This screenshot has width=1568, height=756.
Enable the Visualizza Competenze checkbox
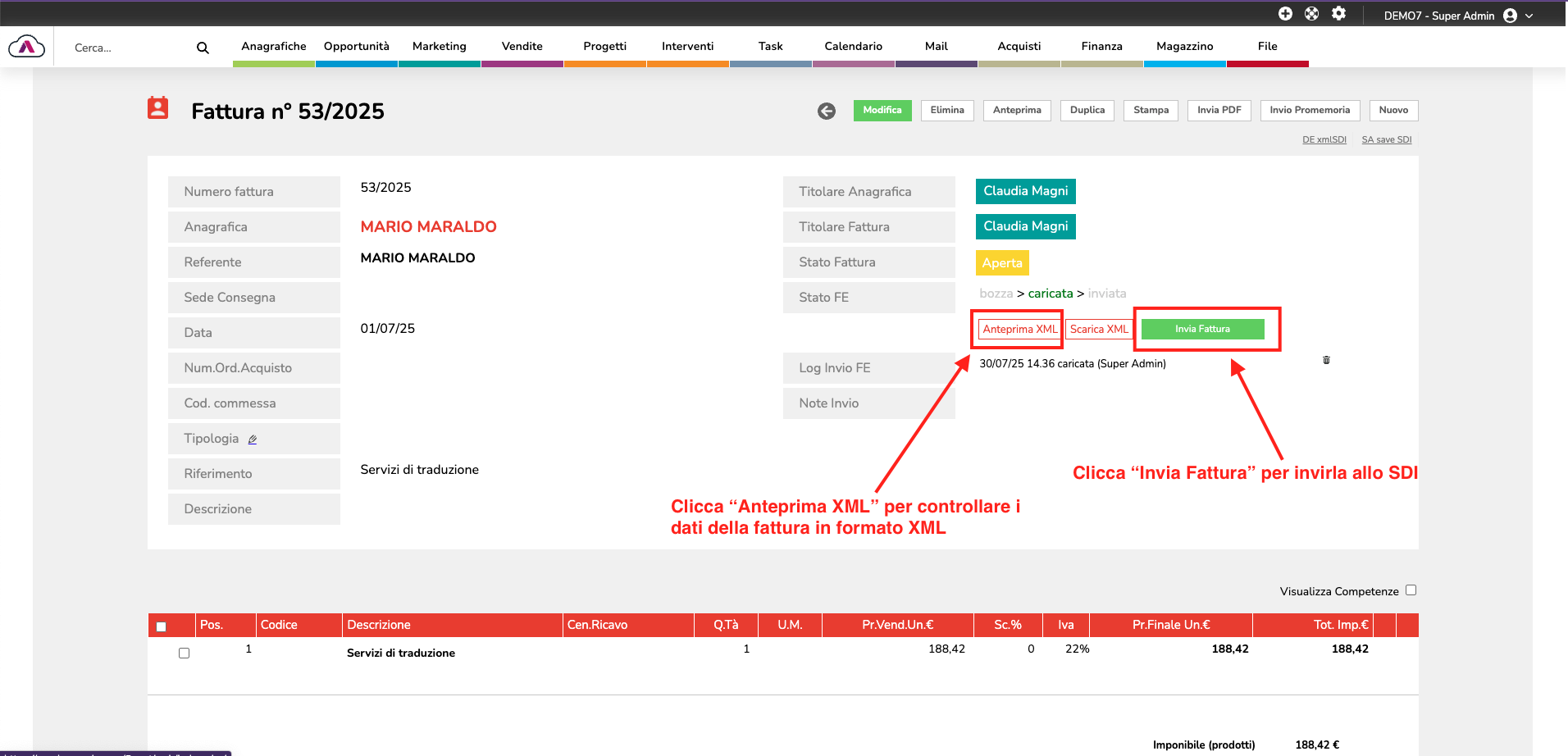[1411, 590]
